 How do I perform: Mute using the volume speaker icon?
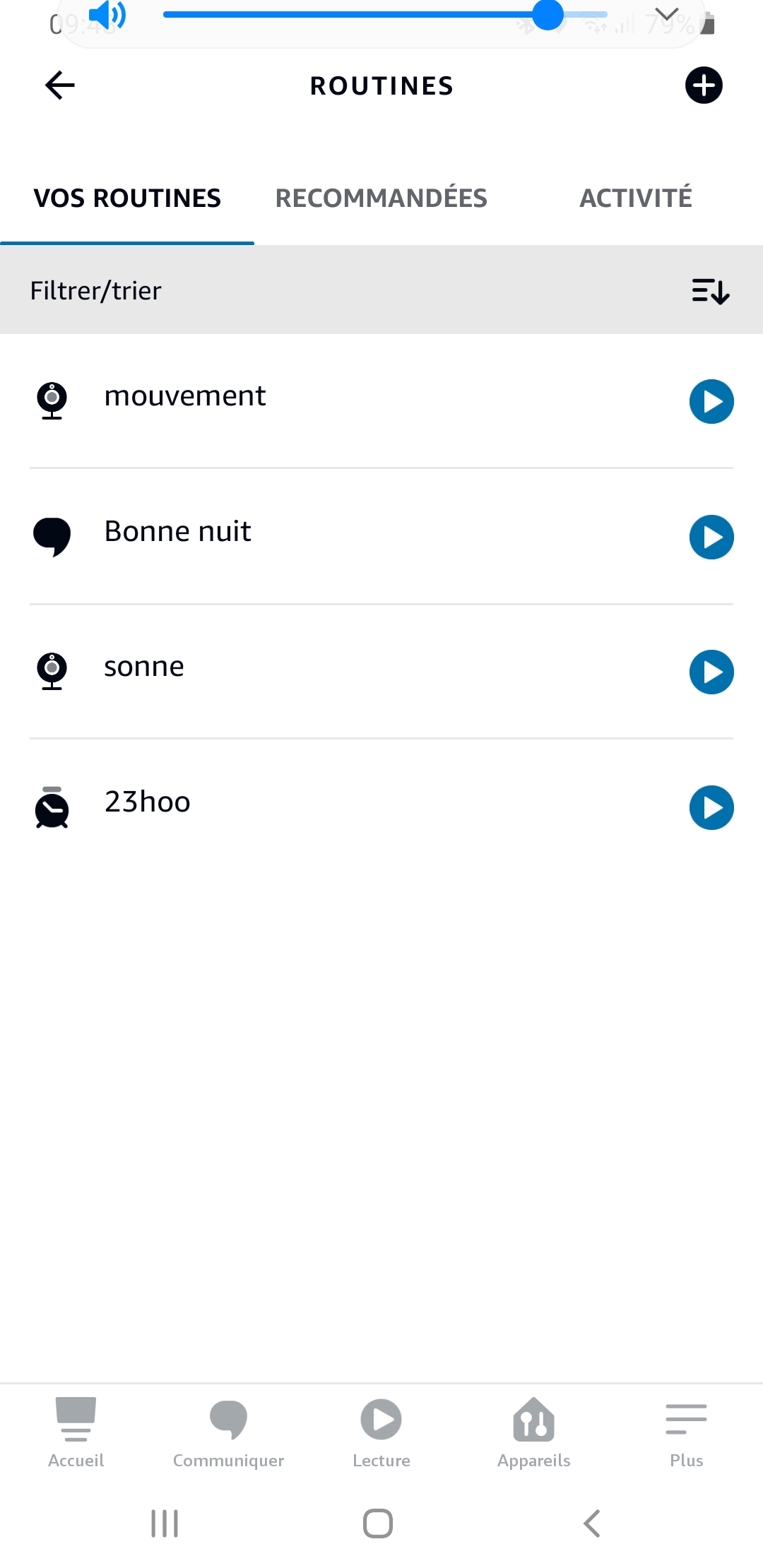[107, 15]
